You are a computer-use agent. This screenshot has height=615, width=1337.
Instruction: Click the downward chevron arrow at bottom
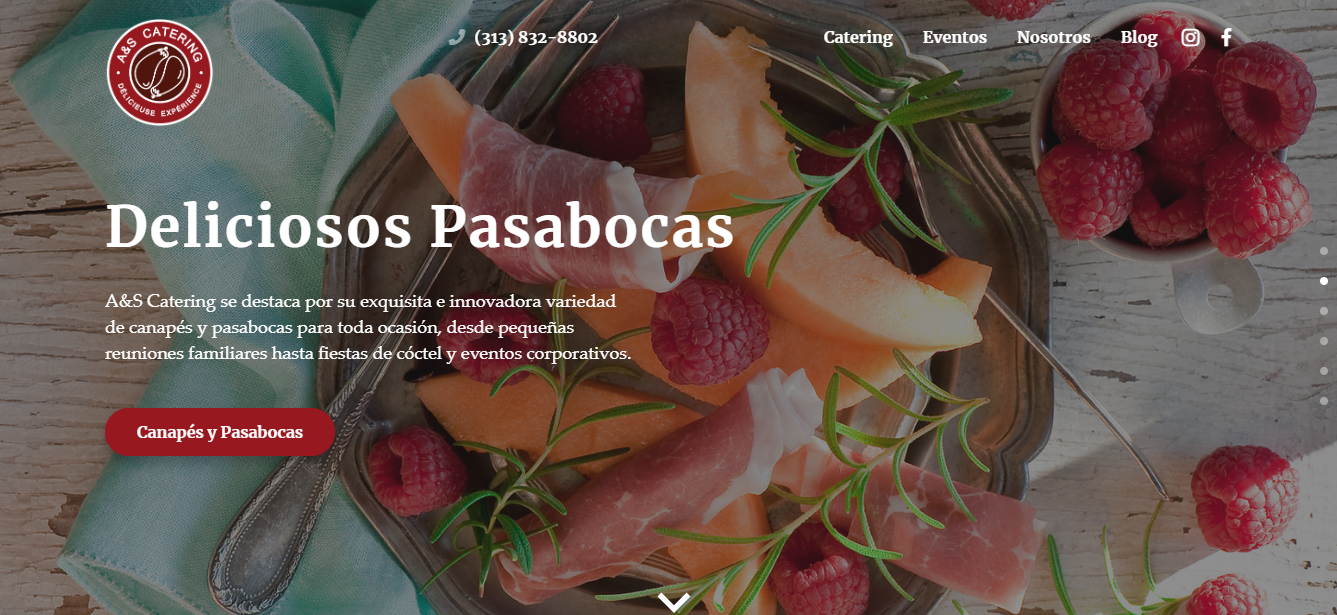click(x=675, y=602)
